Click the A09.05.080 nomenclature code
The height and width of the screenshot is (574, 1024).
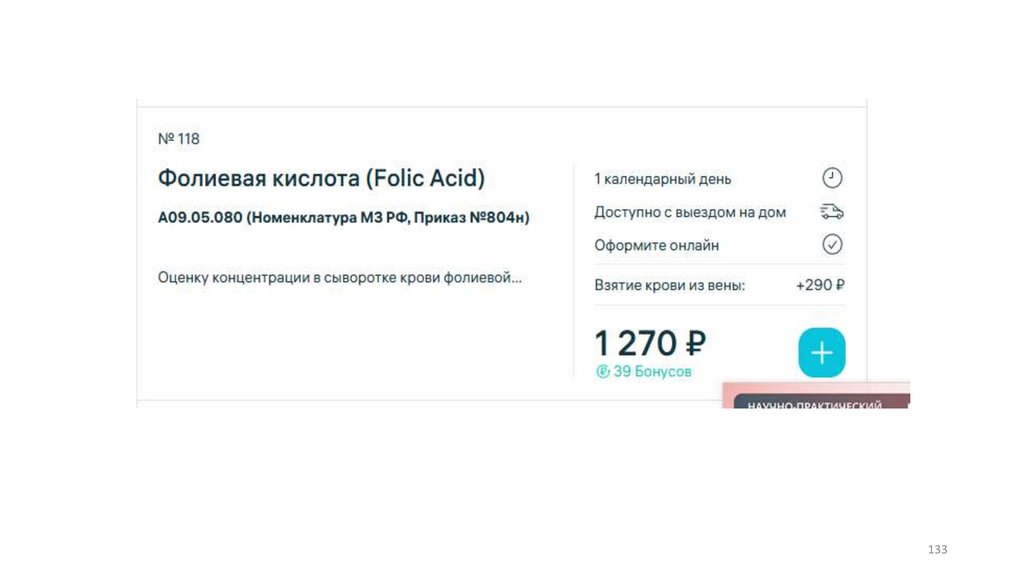point(200,217)
